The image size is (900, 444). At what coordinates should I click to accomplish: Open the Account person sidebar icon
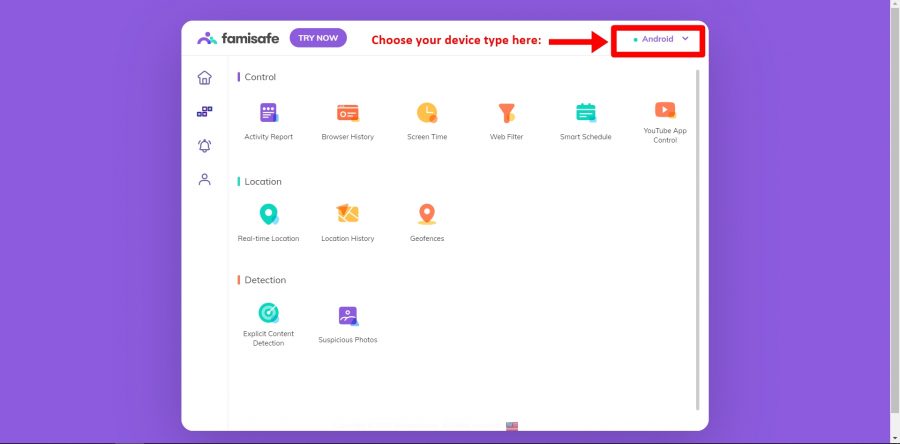point(204,180)
